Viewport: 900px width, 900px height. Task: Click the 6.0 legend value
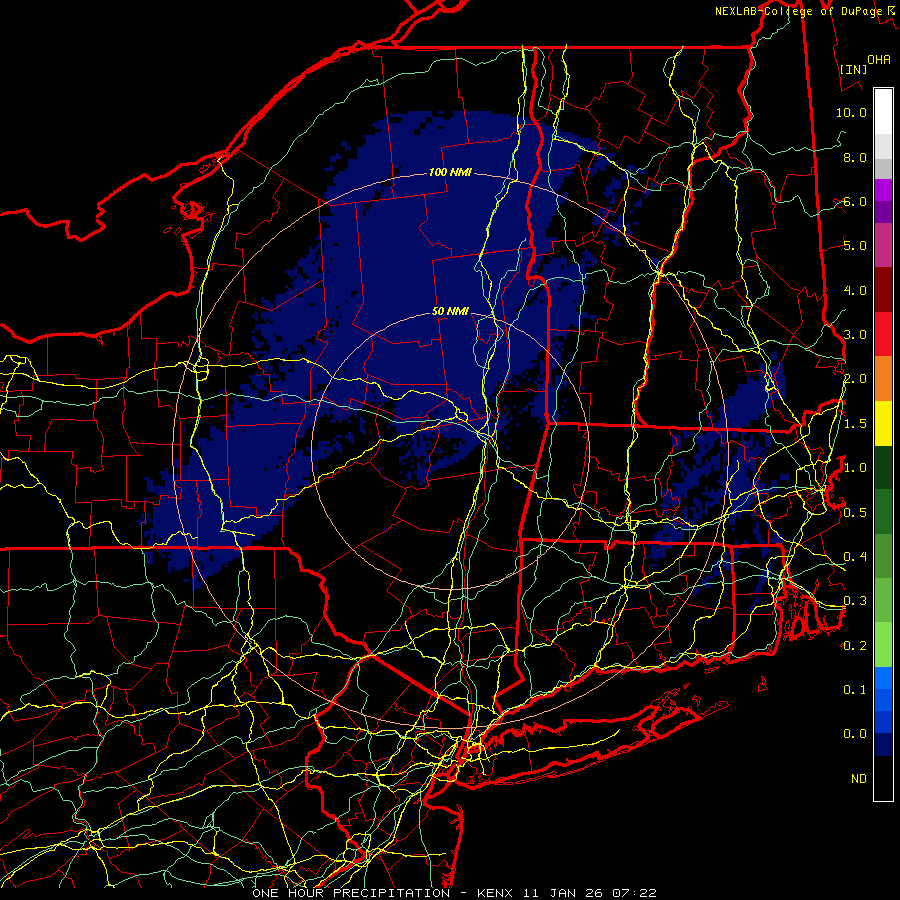(855, 201)
